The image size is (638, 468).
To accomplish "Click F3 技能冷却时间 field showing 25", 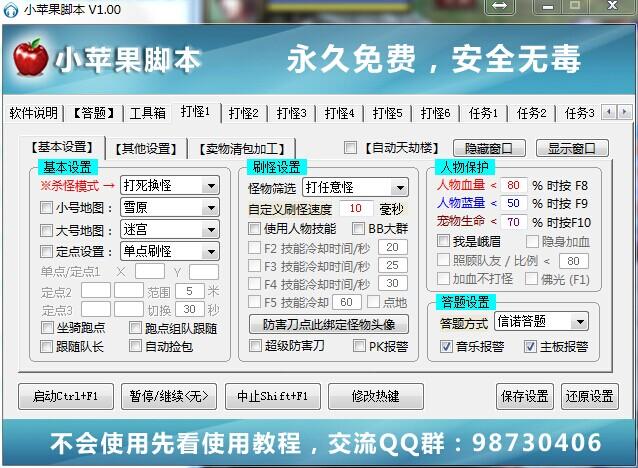I will (x=393, y=265).
